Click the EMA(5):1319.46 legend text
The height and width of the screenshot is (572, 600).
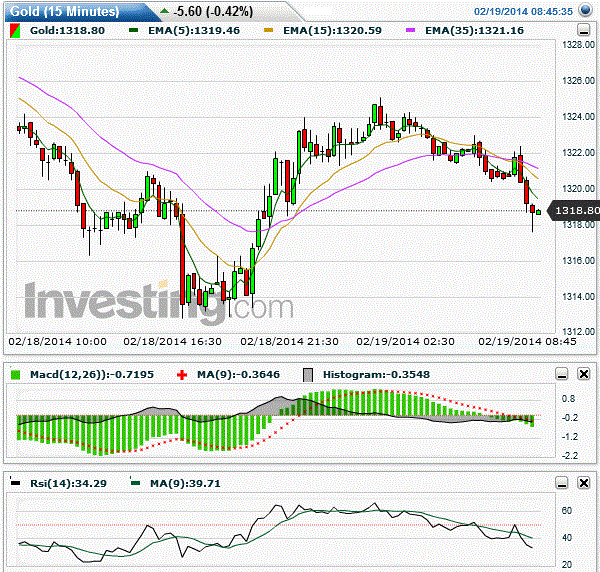[x=194, y=31]
